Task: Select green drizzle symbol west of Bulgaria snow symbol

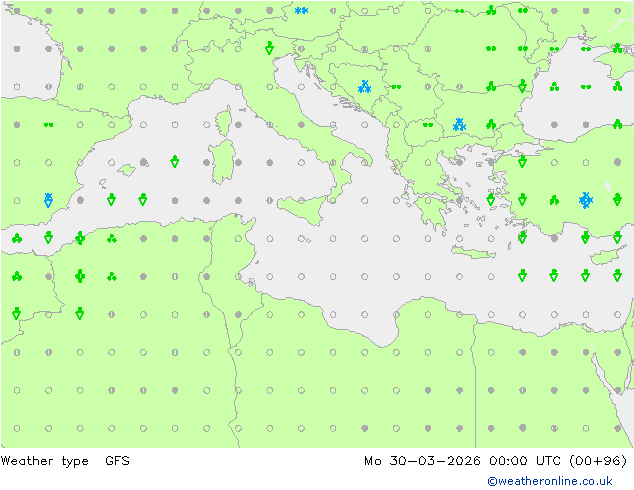Action: (428, 125)
